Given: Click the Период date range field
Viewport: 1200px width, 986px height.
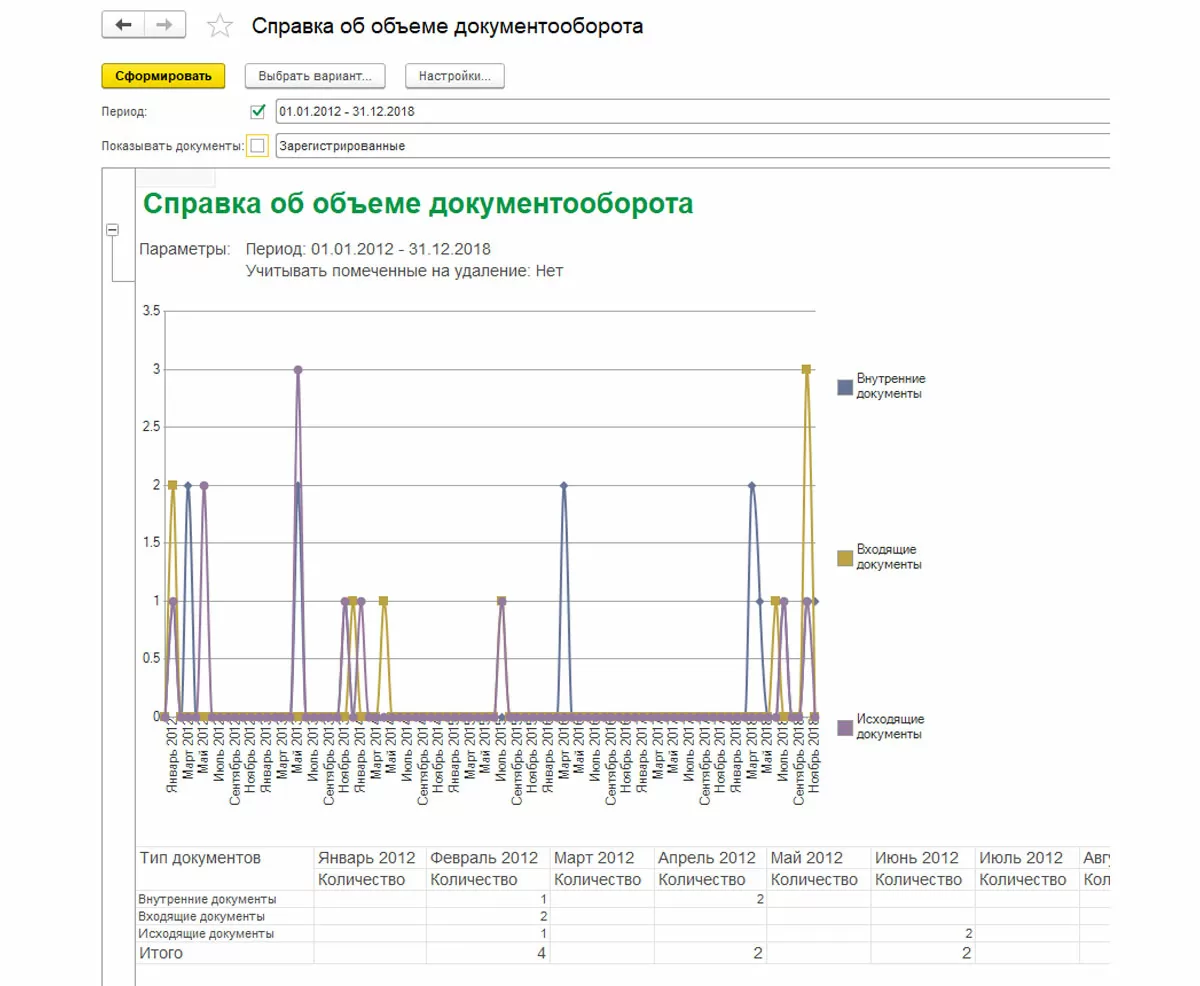Looking at the screenshot, I should [690, 111].
